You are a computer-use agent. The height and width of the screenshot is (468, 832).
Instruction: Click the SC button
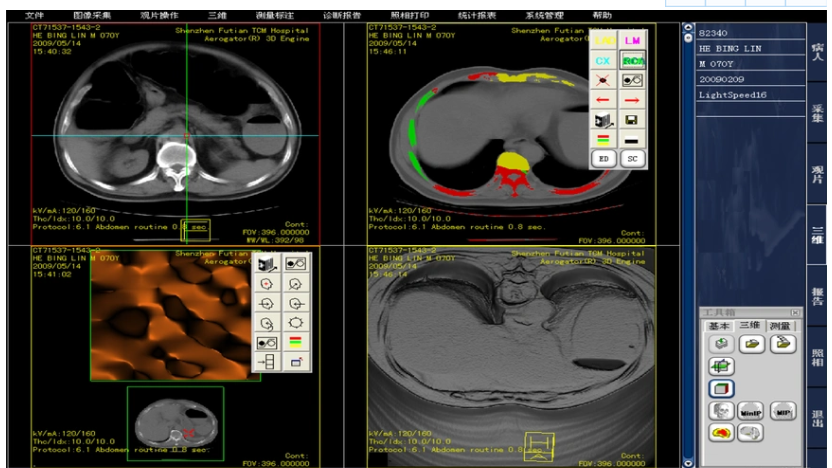coord(632,159)
